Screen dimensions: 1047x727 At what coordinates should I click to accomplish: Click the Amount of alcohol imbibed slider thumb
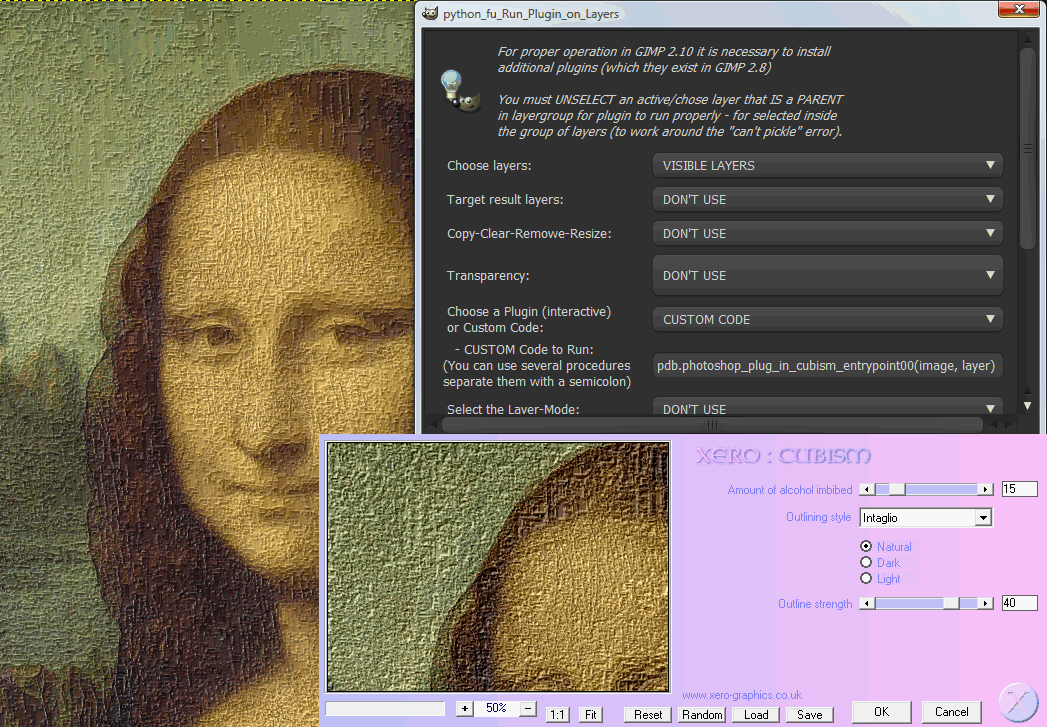click(897, 489)
